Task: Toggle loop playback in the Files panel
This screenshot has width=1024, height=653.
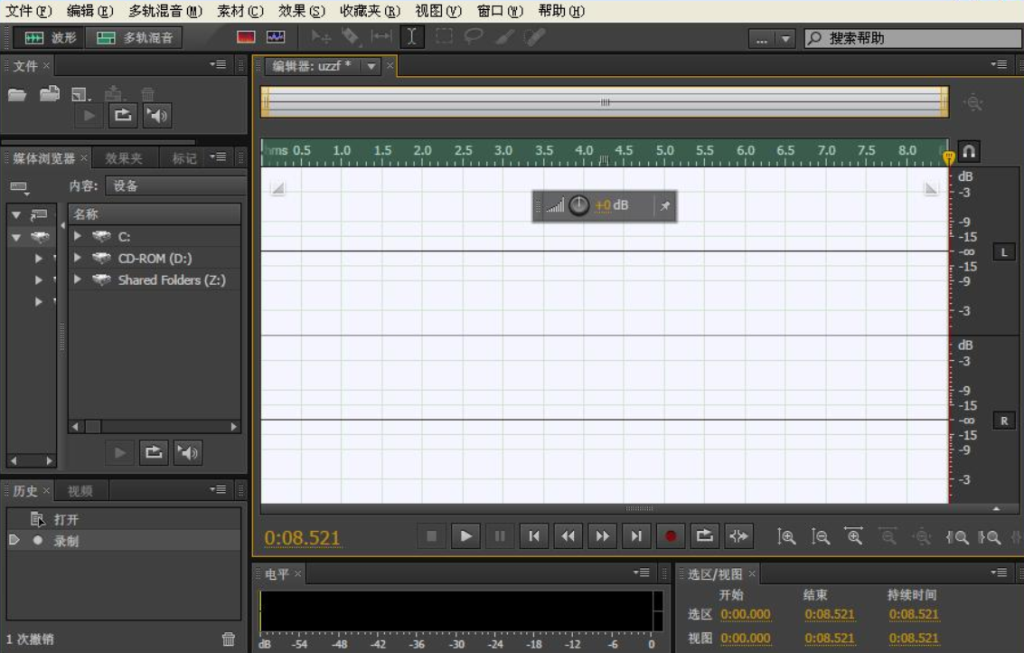Action: [123, 116]
